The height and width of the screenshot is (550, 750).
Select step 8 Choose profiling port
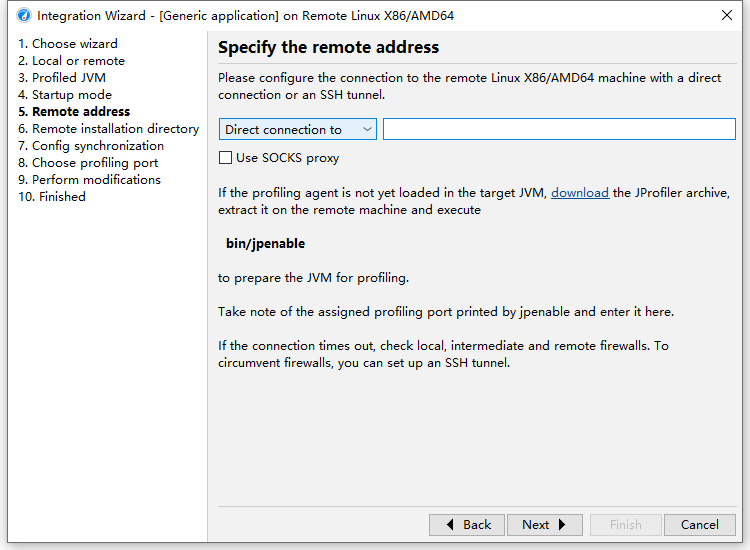click(88, 163)
